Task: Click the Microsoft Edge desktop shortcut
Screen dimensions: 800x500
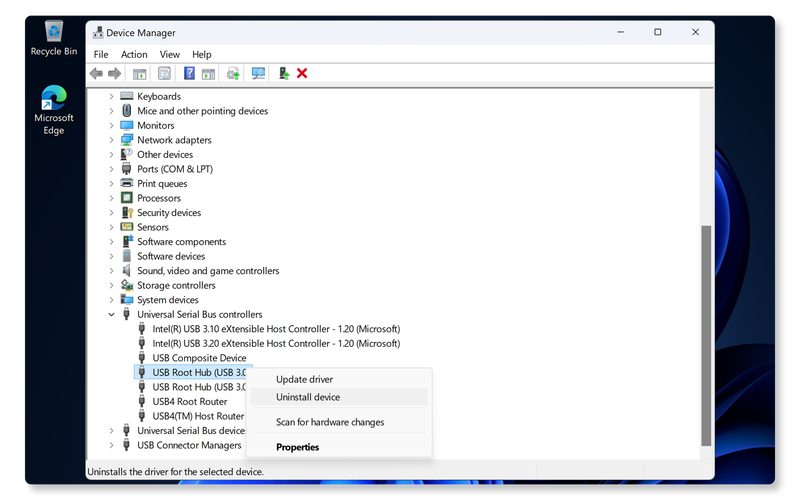Action: click(53, 108)
